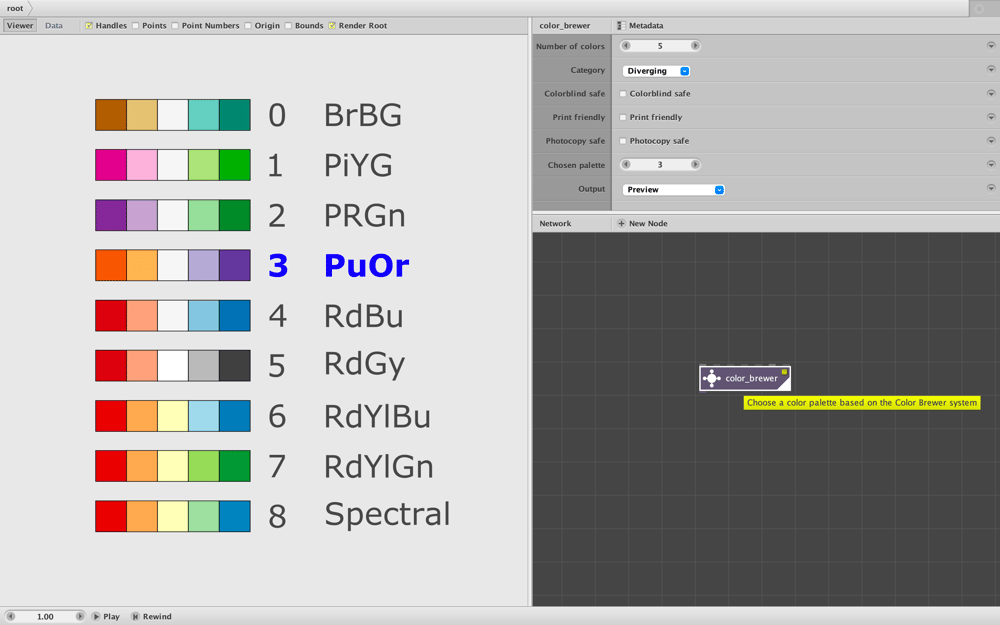
Task: Click the rendered-node flag on color_brewer node
Action: click(784, 372)
